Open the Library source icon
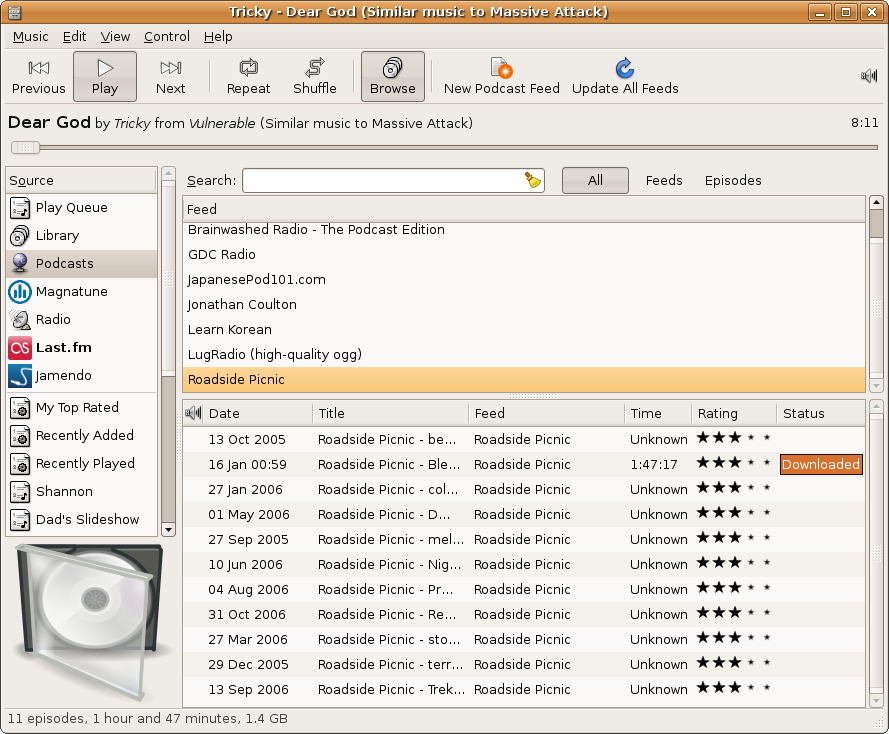 (x=20, y=236)
